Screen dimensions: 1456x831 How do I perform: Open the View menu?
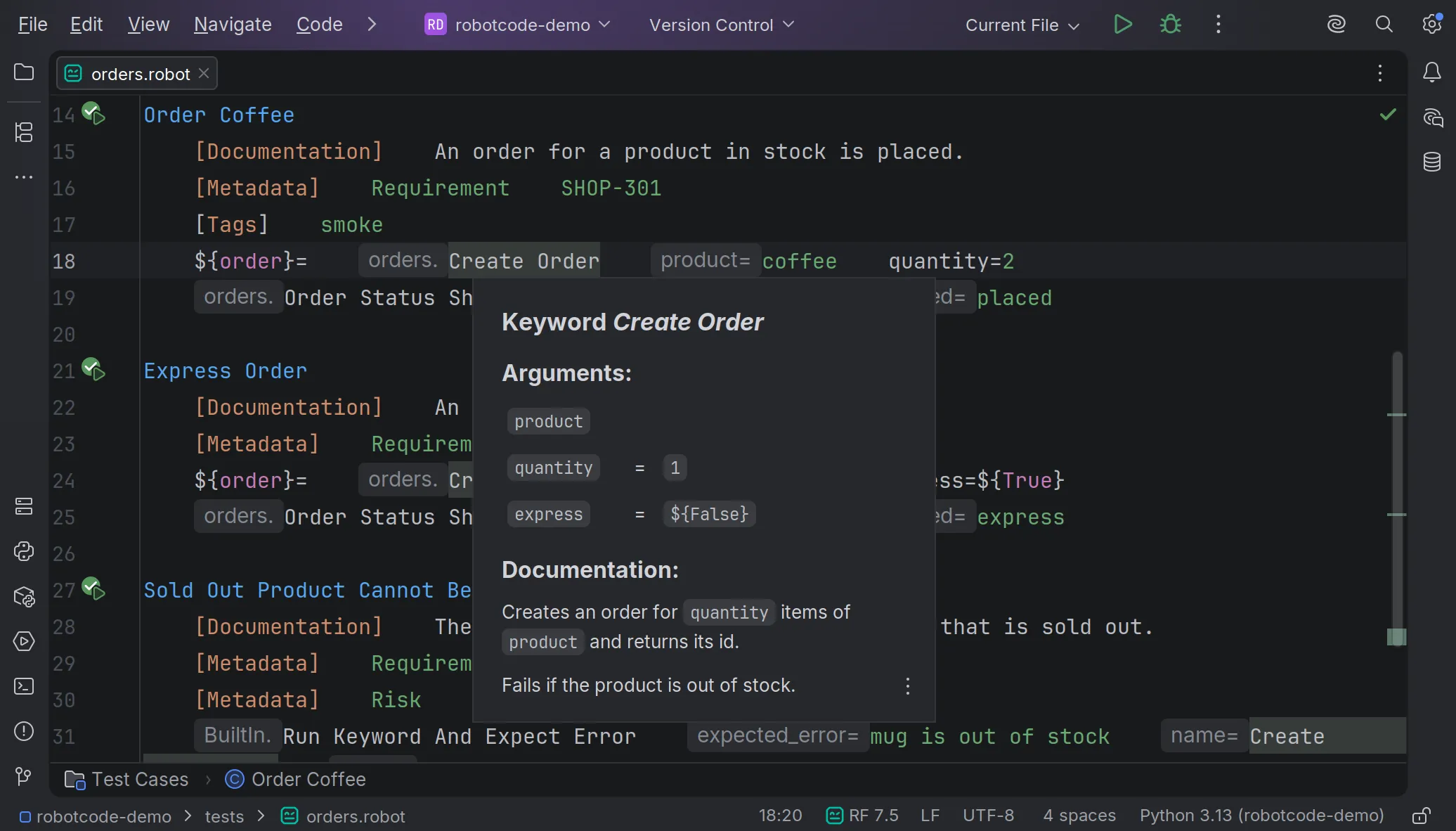point(148,25)
